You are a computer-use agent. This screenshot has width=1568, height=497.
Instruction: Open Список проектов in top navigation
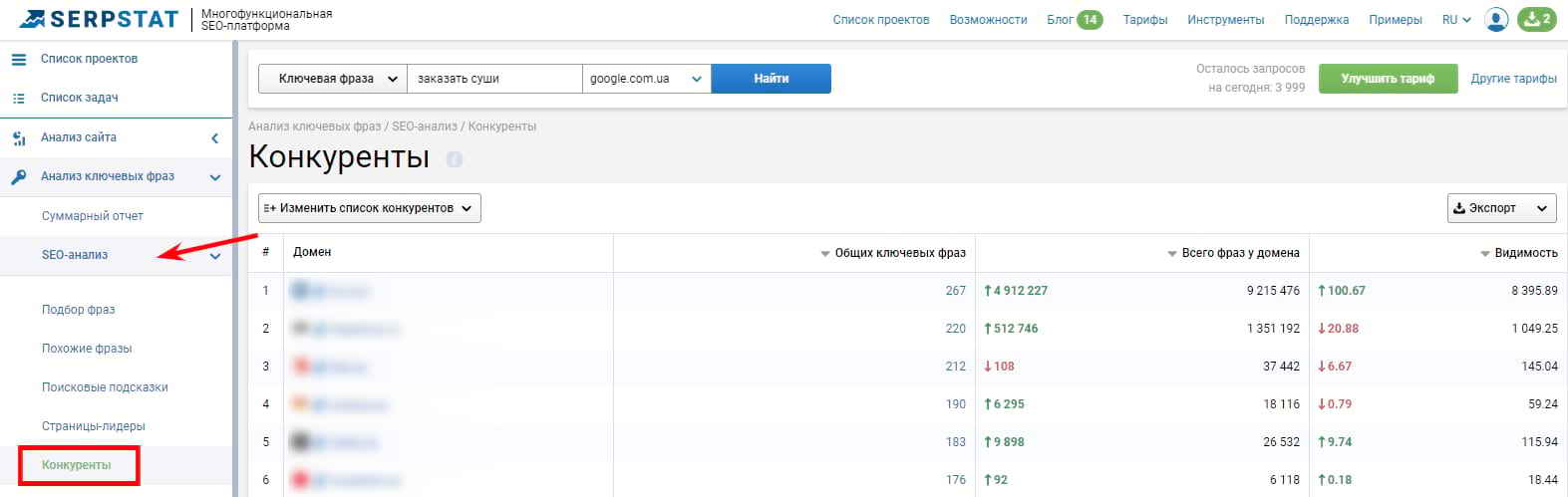point(881,20)
